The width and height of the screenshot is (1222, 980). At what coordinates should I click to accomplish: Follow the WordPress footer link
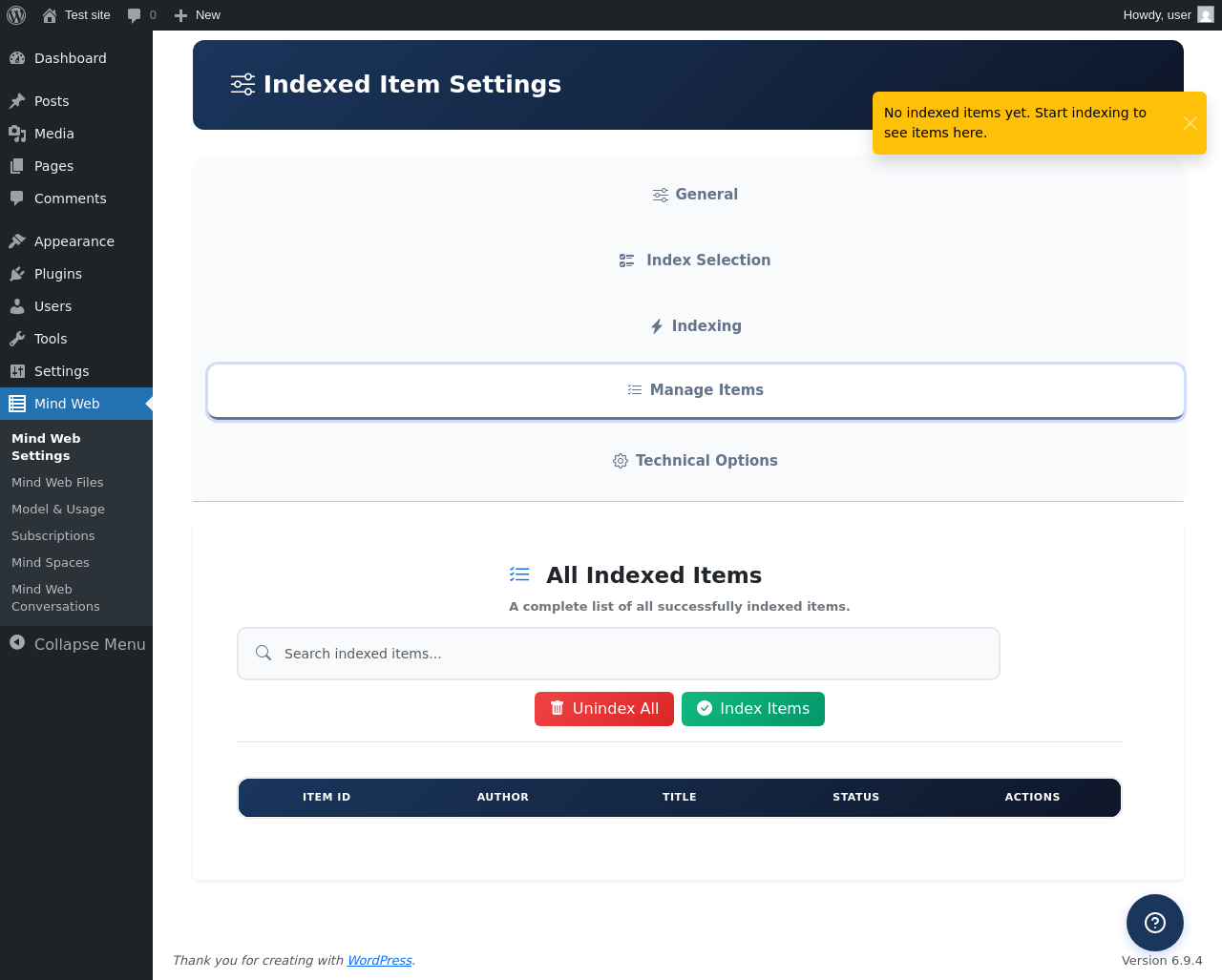click(379, 961)
